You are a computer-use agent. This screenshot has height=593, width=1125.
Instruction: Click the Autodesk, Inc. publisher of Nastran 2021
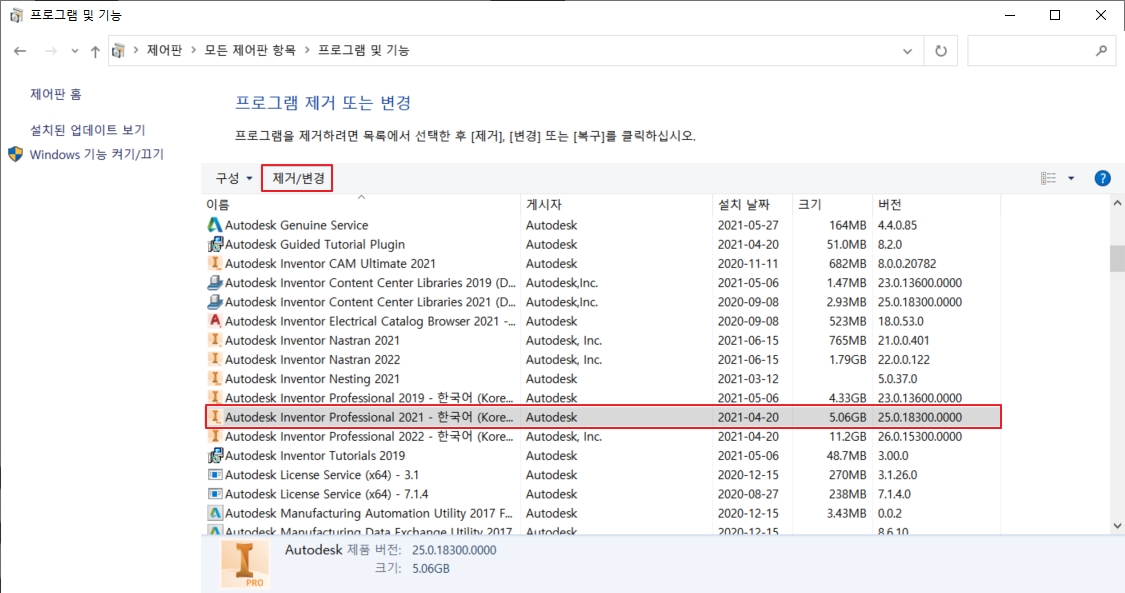563,341
